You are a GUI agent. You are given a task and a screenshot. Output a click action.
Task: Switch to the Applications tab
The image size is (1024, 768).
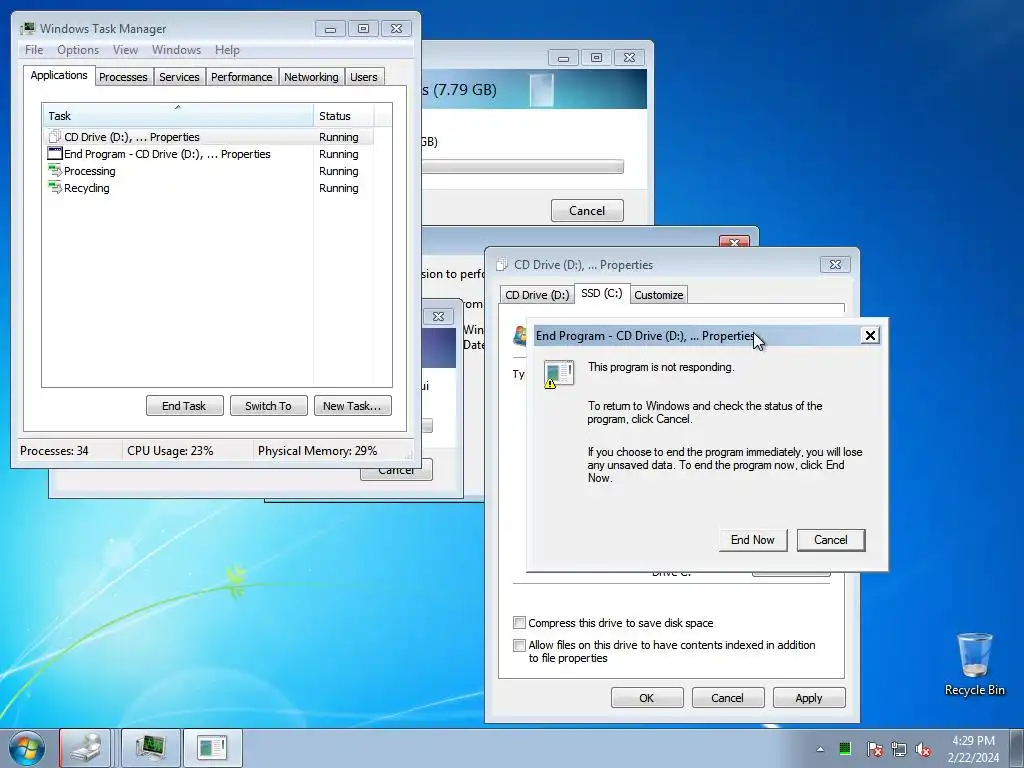pyautogui.click(x=59, y=75)
